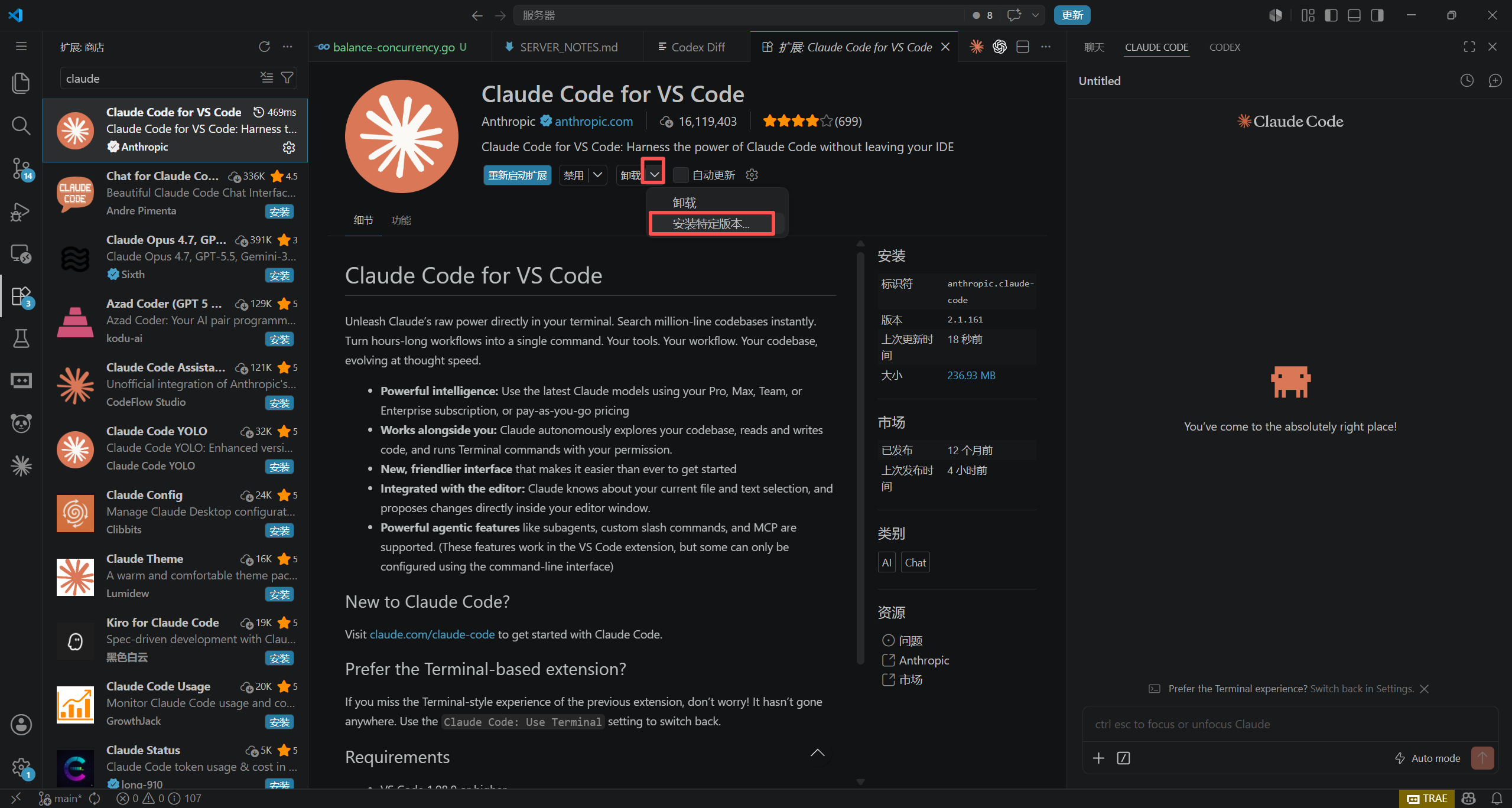This screenshot has width=1512, height=808.
Task: Open Anthropic resource link
Action: pyautogui.click(x=924, y=660)
